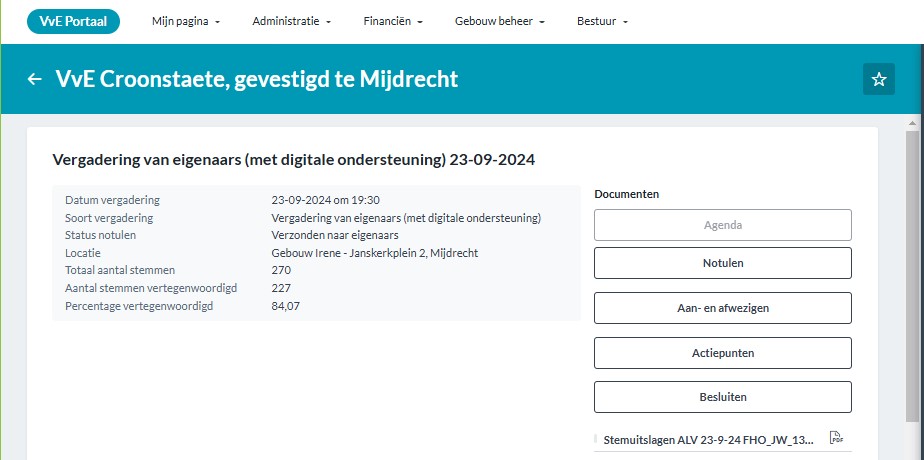The image size is (924, 460).
Task: View Aan- en afwezigen list
Action: pos(722,308)
